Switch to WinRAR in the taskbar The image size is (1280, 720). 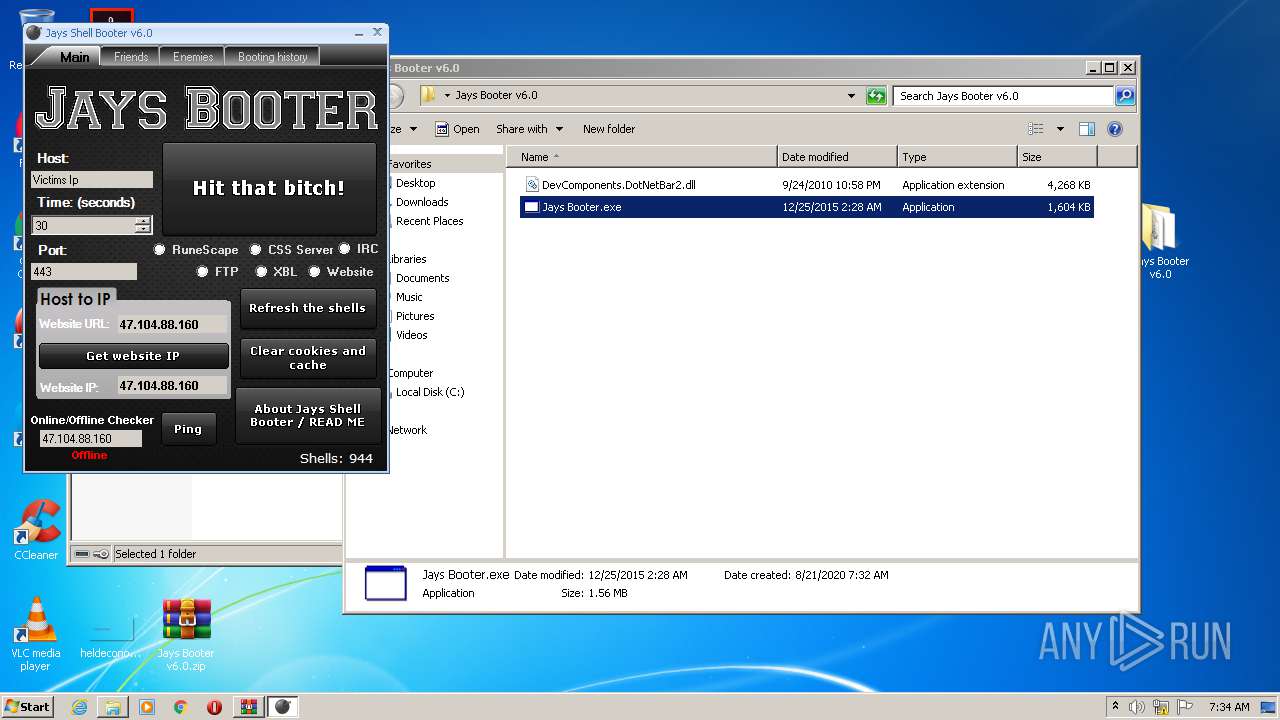click(x=248, y=707)
